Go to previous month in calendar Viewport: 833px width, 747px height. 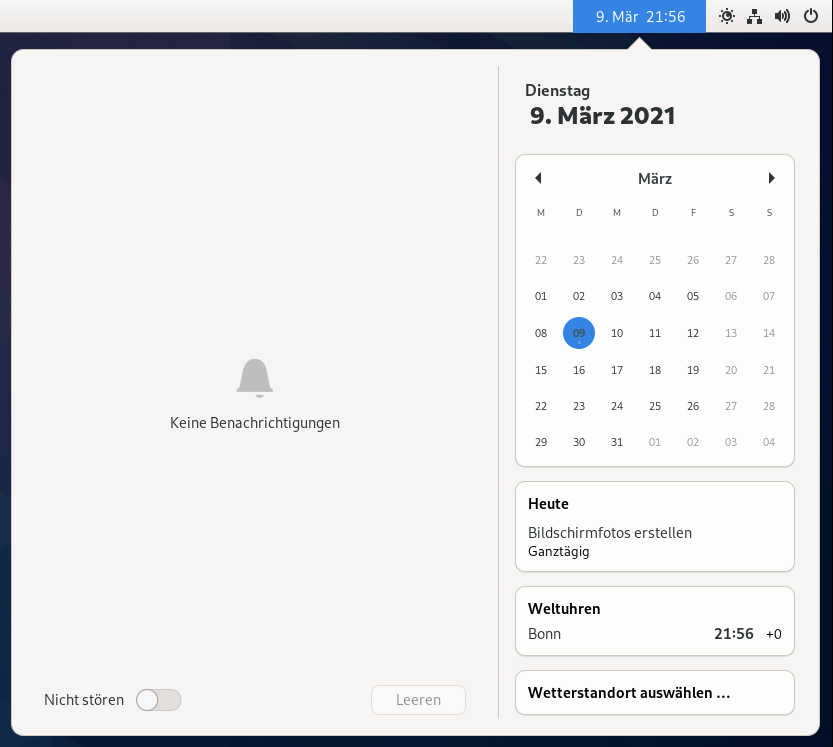pyautogui.click(x=538, y=178)
